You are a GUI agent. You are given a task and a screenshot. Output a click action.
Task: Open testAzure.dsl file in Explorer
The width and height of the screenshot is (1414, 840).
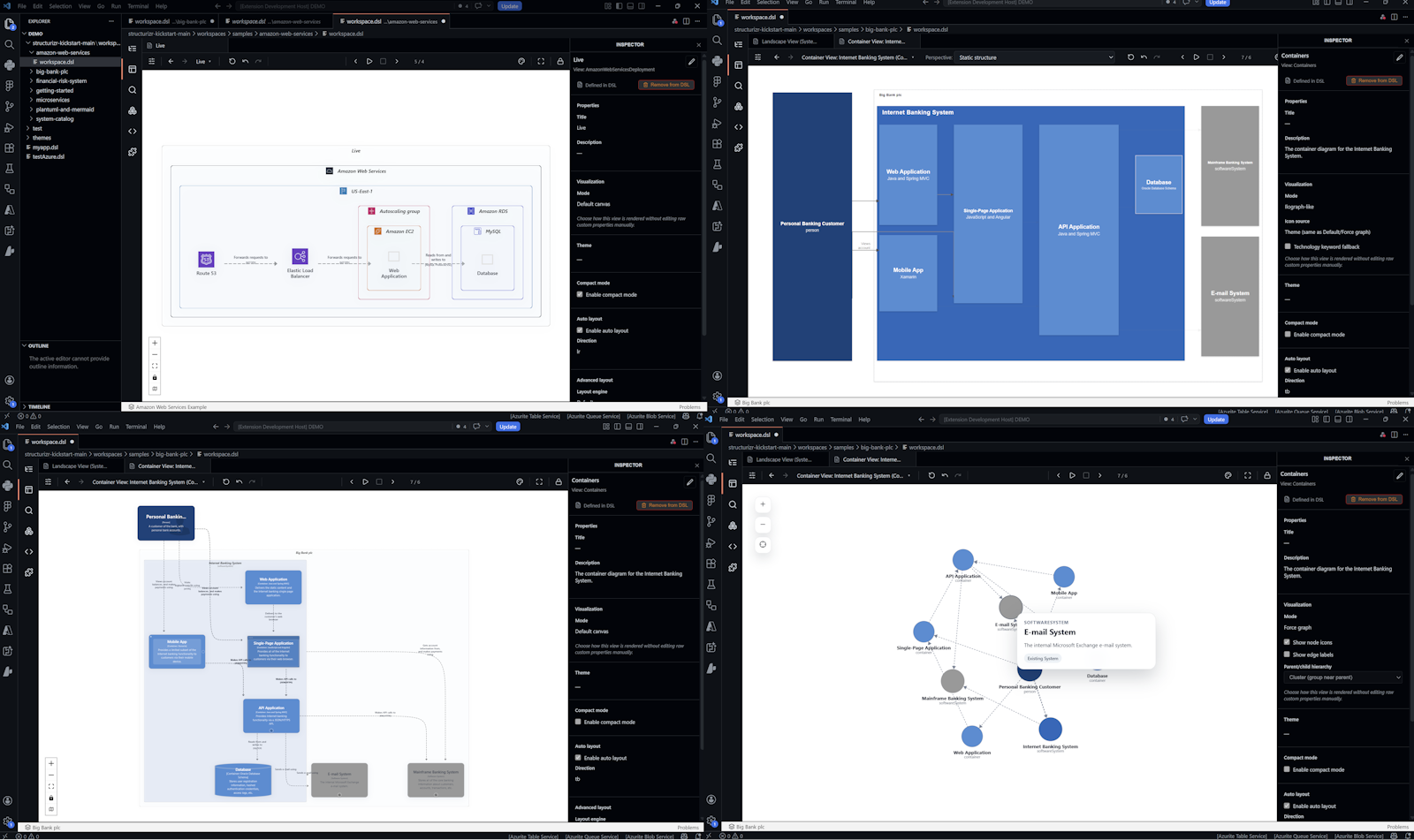[x=49, y=157]
